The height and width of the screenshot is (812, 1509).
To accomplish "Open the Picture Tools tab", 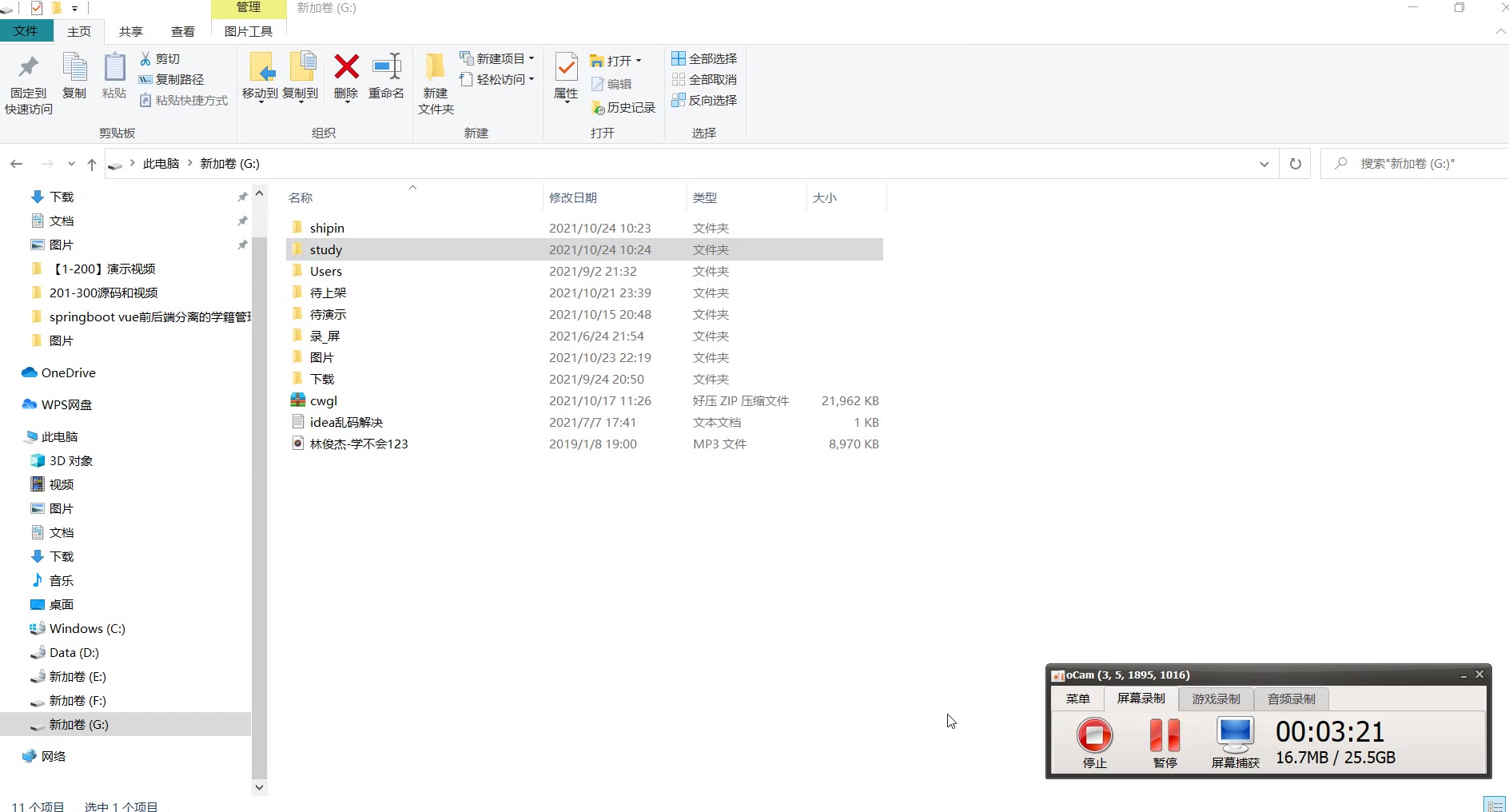I will point(249,31).
